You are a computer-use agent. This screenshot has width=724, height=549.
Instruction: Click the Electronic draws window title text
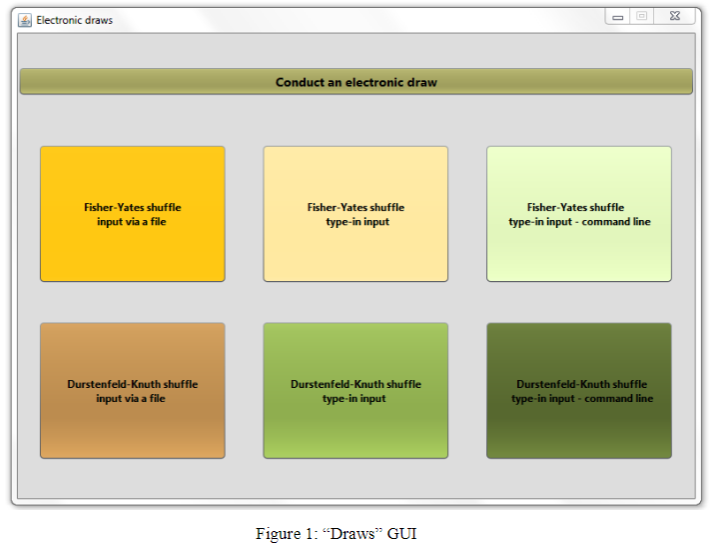pyautogui.click(x=74, y=20)
